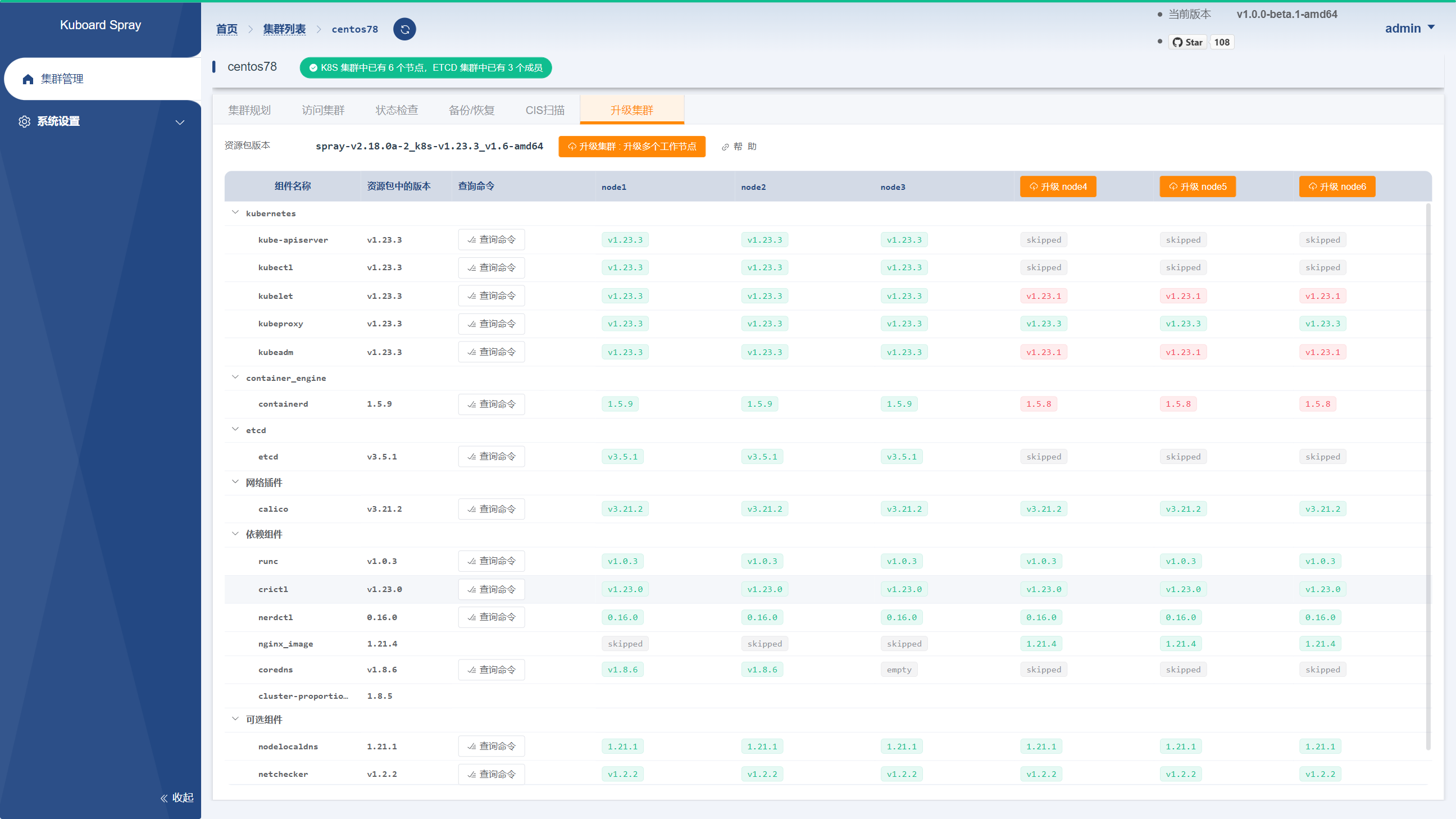Click 查询命令 for kubeadm
1456x819 pixels.
point(491,352)
